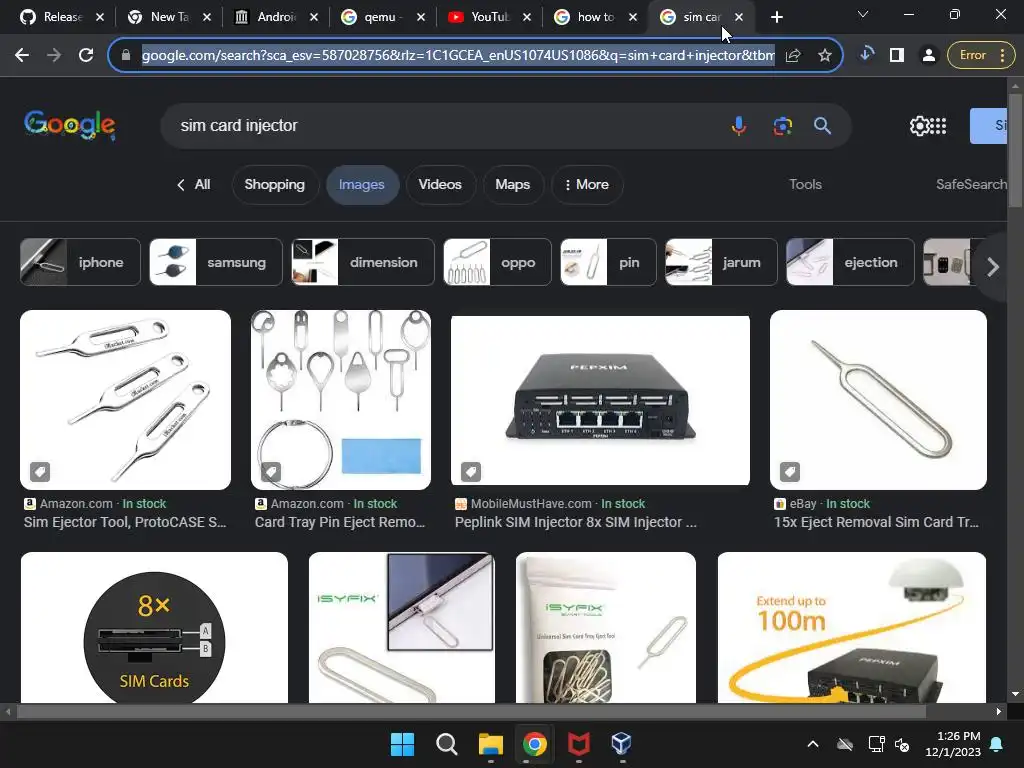This screenshot has height=768, width=1024.
Task: Open the Windows Start menu
Action: 402,744
